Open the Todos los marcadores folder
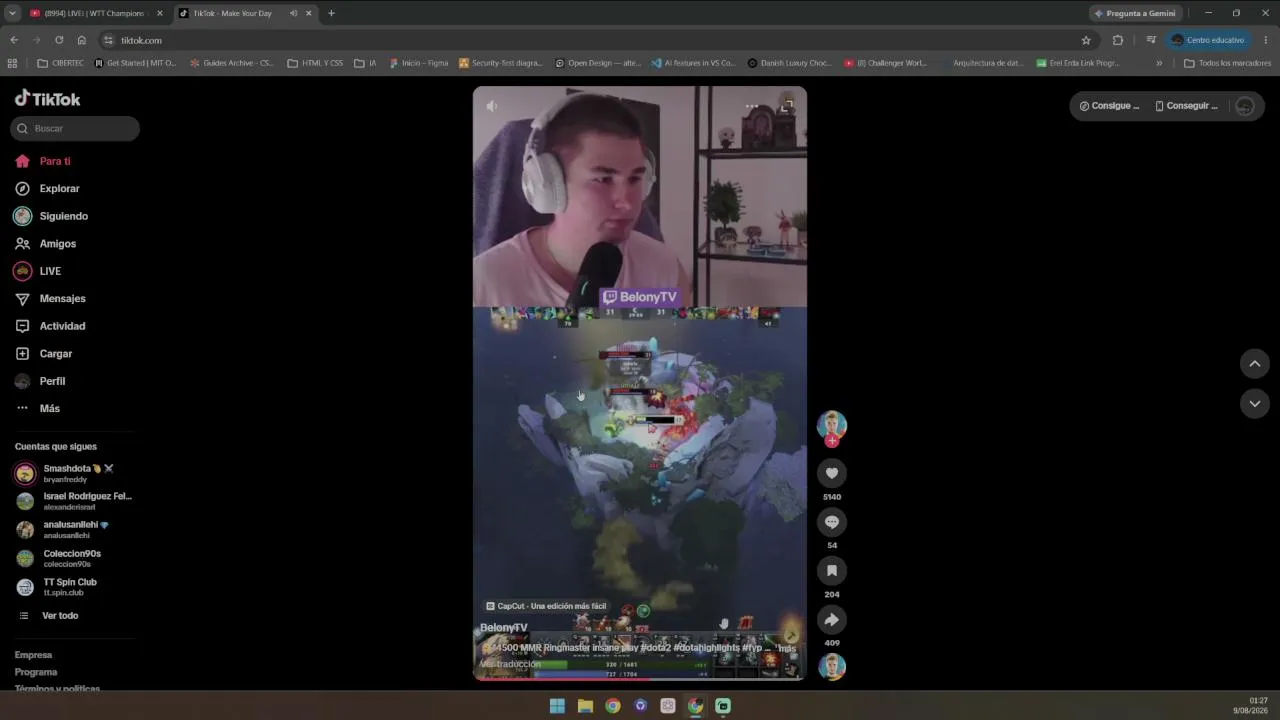 coord(1227,63)
